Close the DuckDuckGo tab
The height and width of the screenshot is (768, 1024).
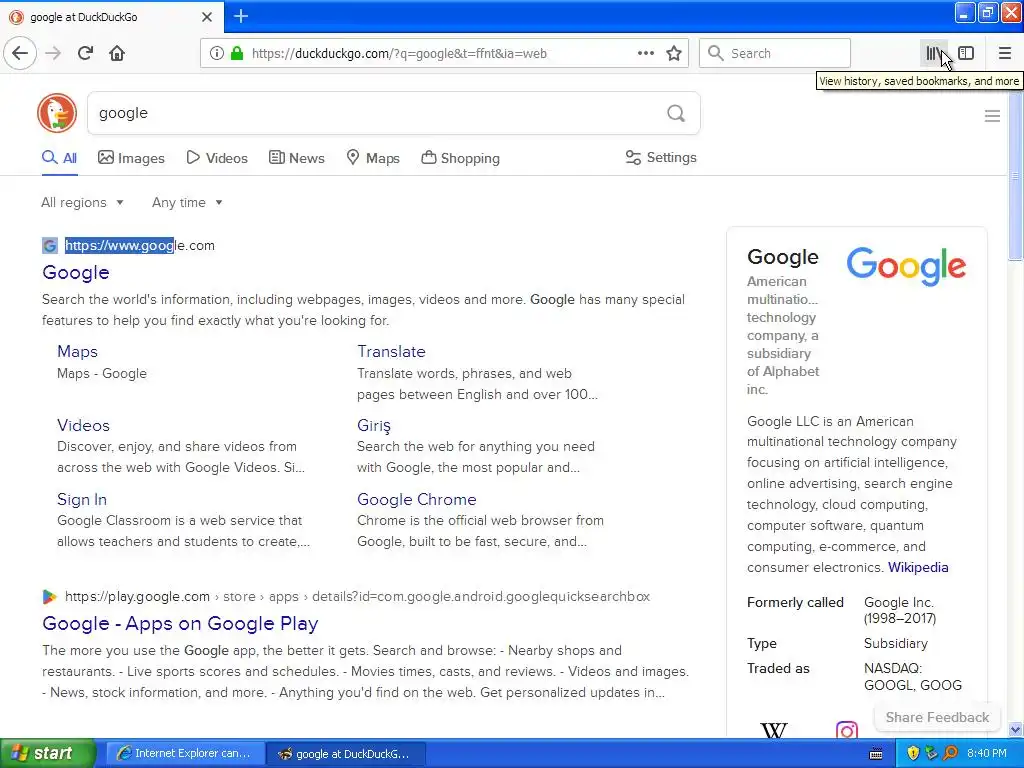click(x=207, y=17)
